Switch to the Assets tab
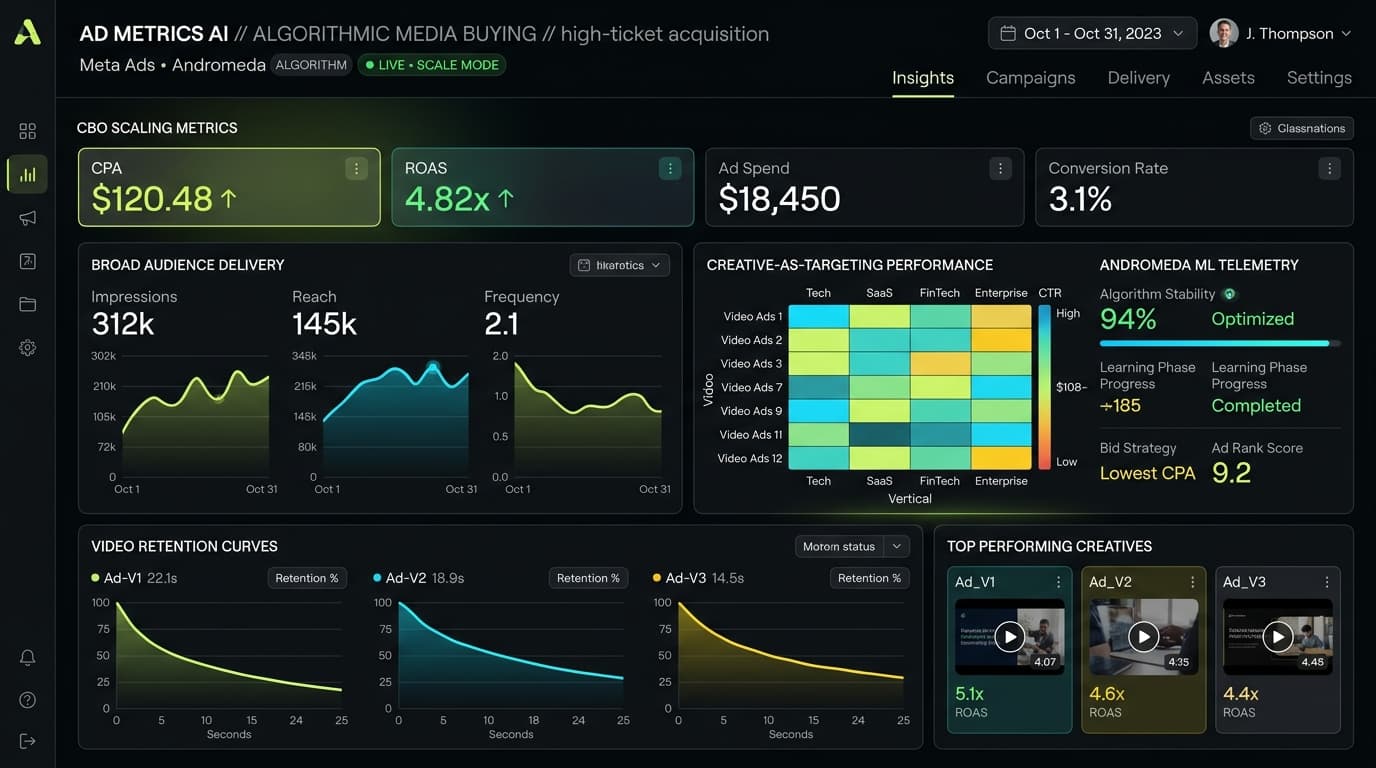 (x=1228, y=78)
